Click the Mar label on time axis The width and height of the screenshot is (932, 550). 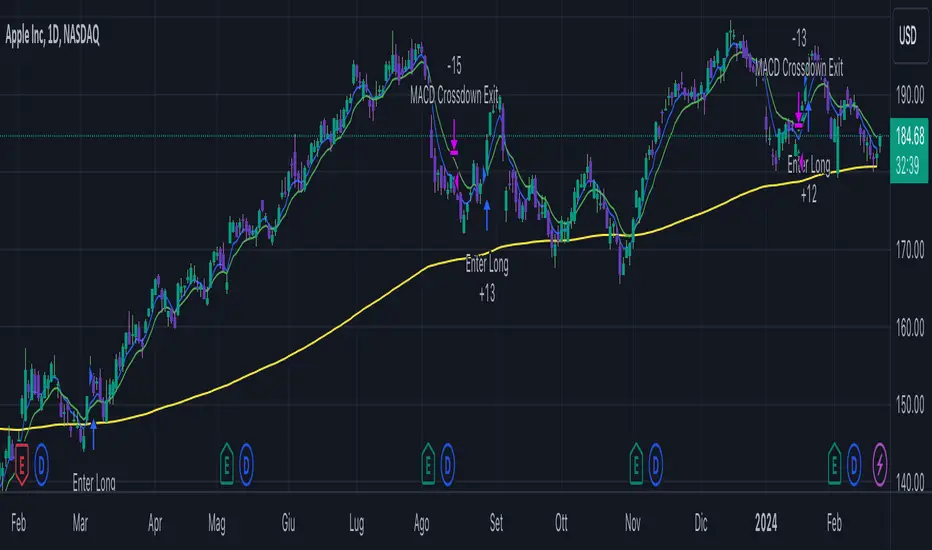[x=80, y=523]
